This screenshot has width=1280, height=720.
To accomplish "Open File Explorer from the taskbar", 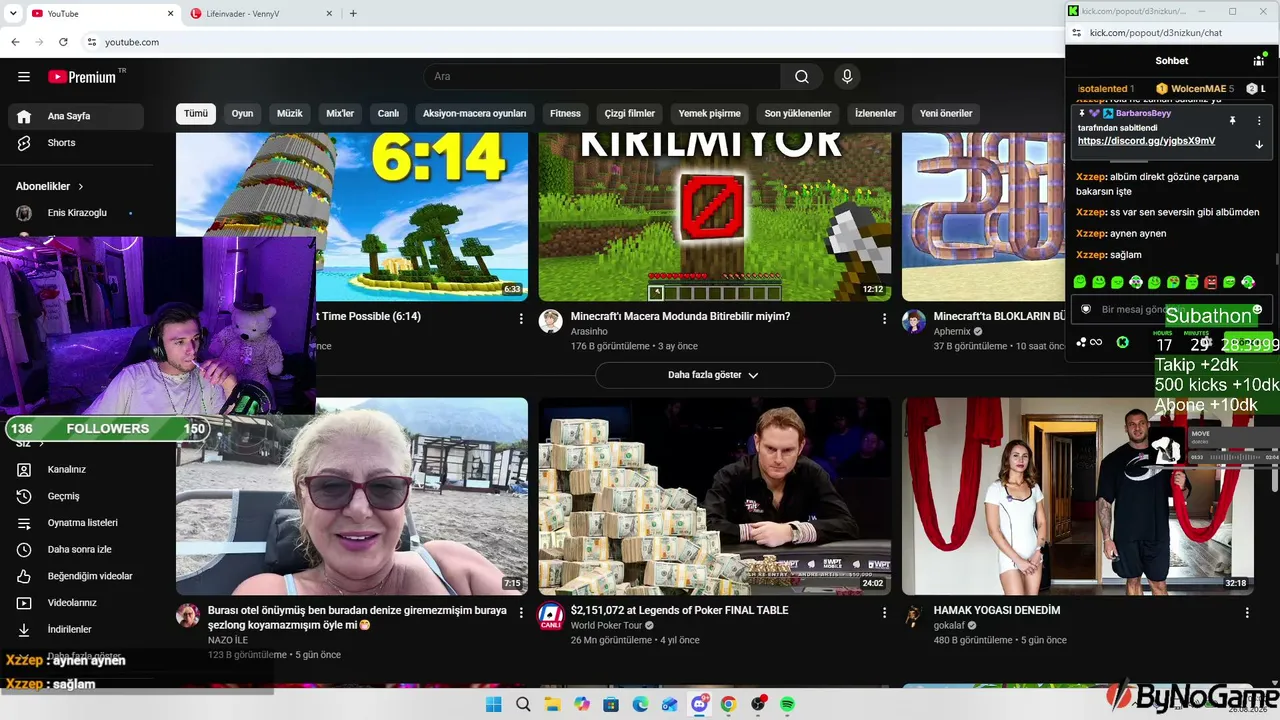I will click(552, 704).
